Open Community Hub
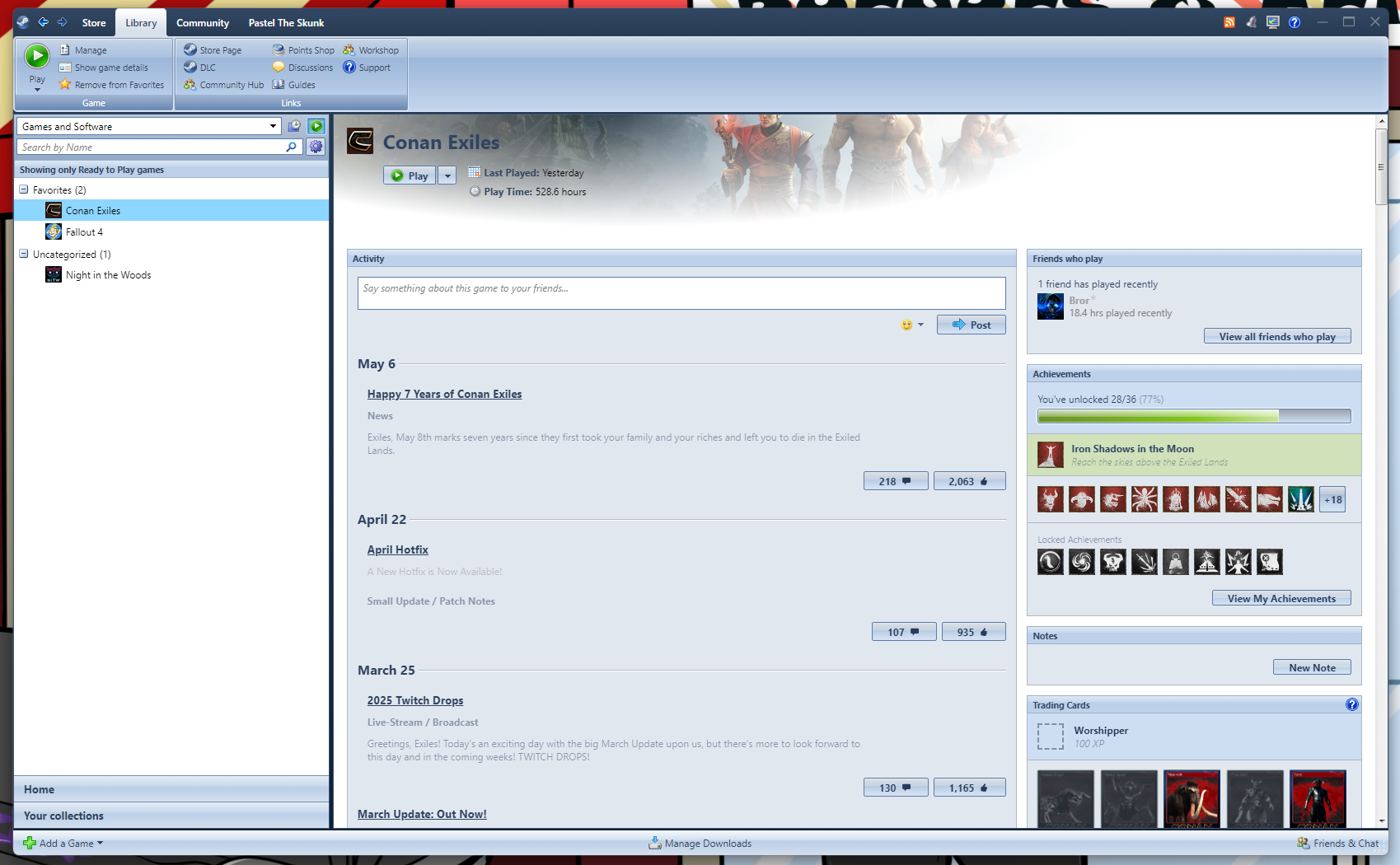This screenshot has height=865, width=1400. coord(223,85)
